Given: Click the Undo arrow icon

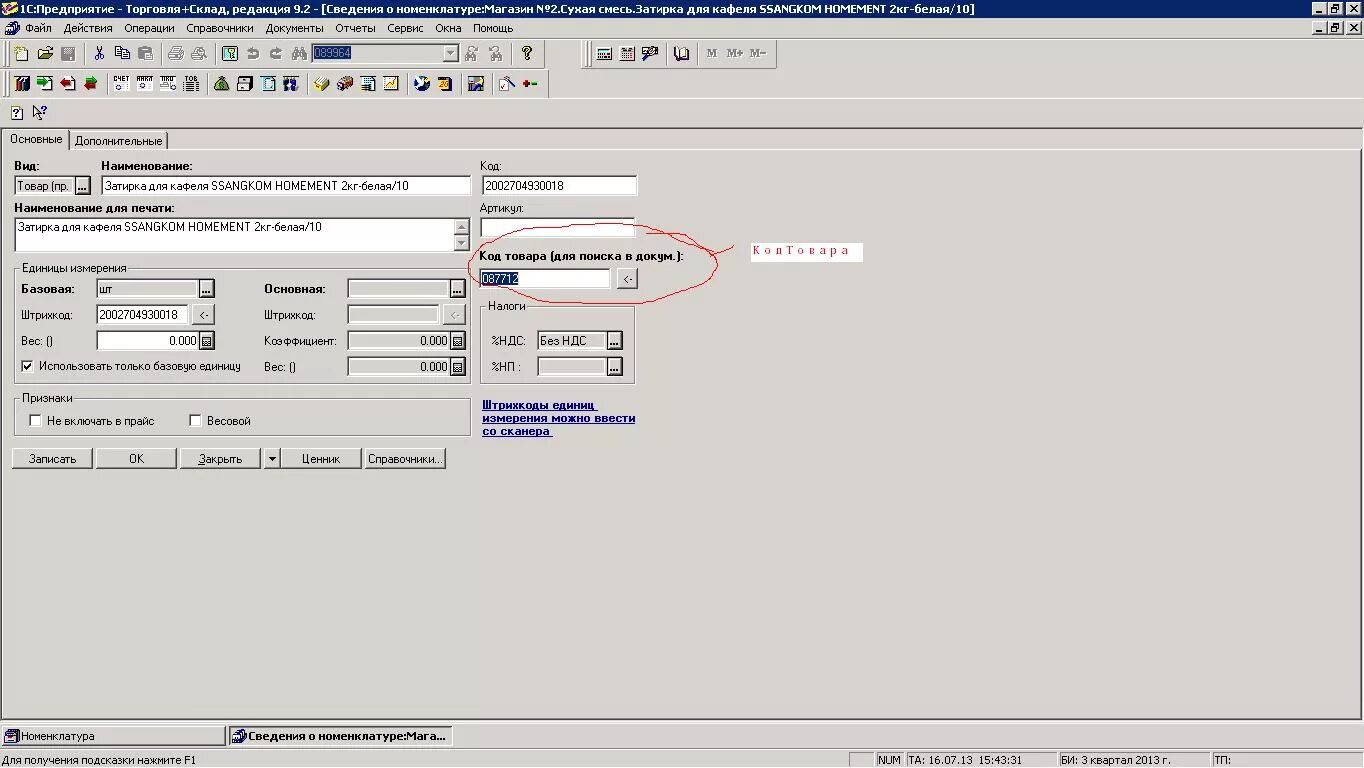Looking at the screenshot, I should 253,53.
